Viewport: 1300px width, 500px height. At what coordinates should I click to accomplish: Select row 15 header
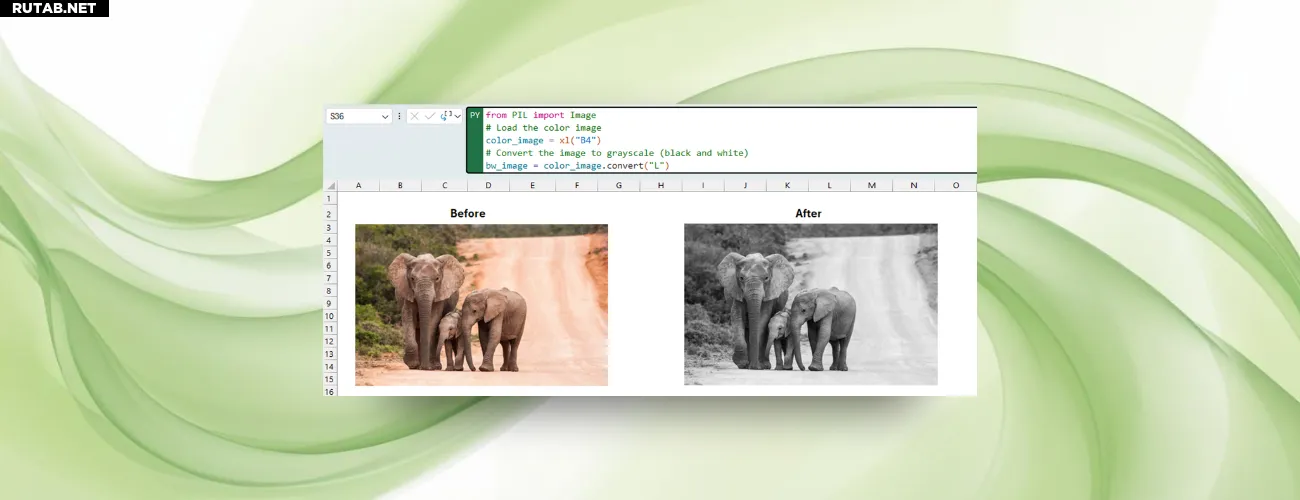pos(330,379)
